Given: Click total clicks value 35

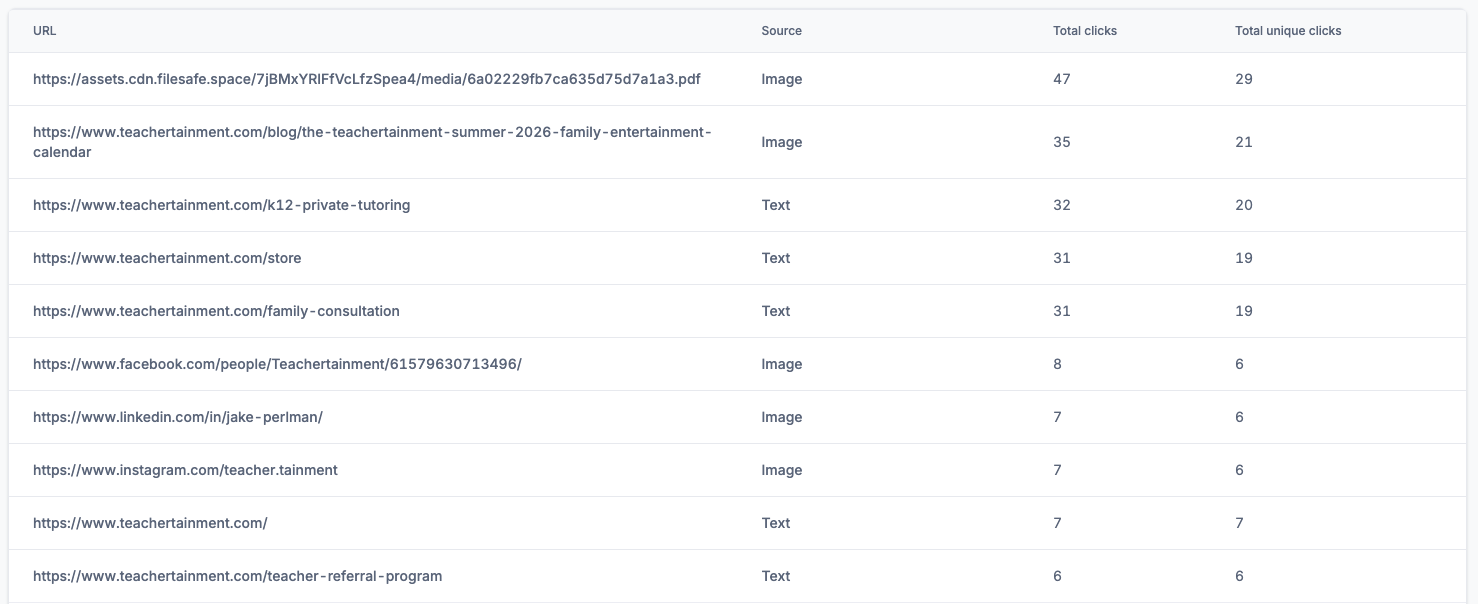Looking at the screenshot, I should point(1062,142).
